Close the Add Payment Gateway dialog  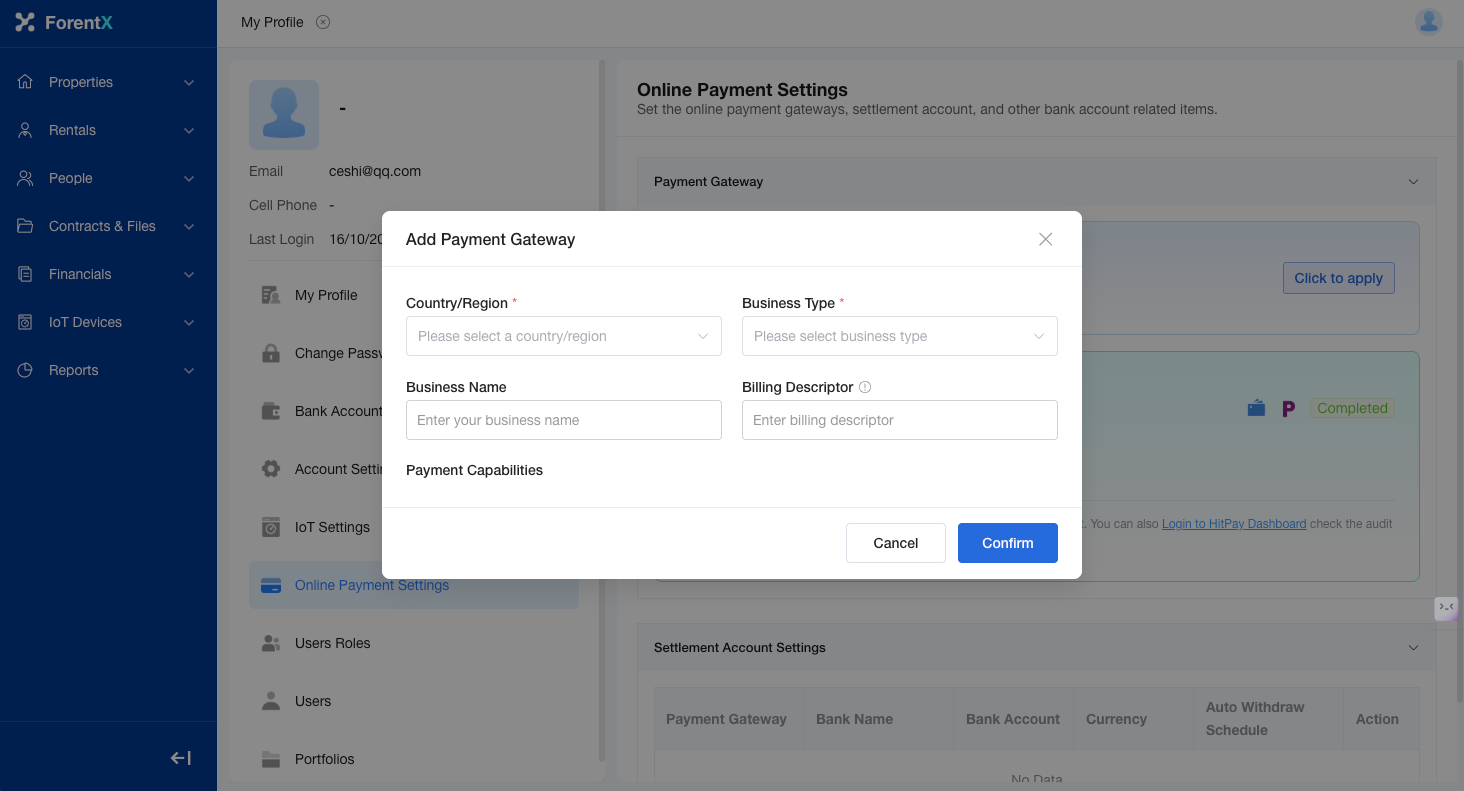[1045, 239]
